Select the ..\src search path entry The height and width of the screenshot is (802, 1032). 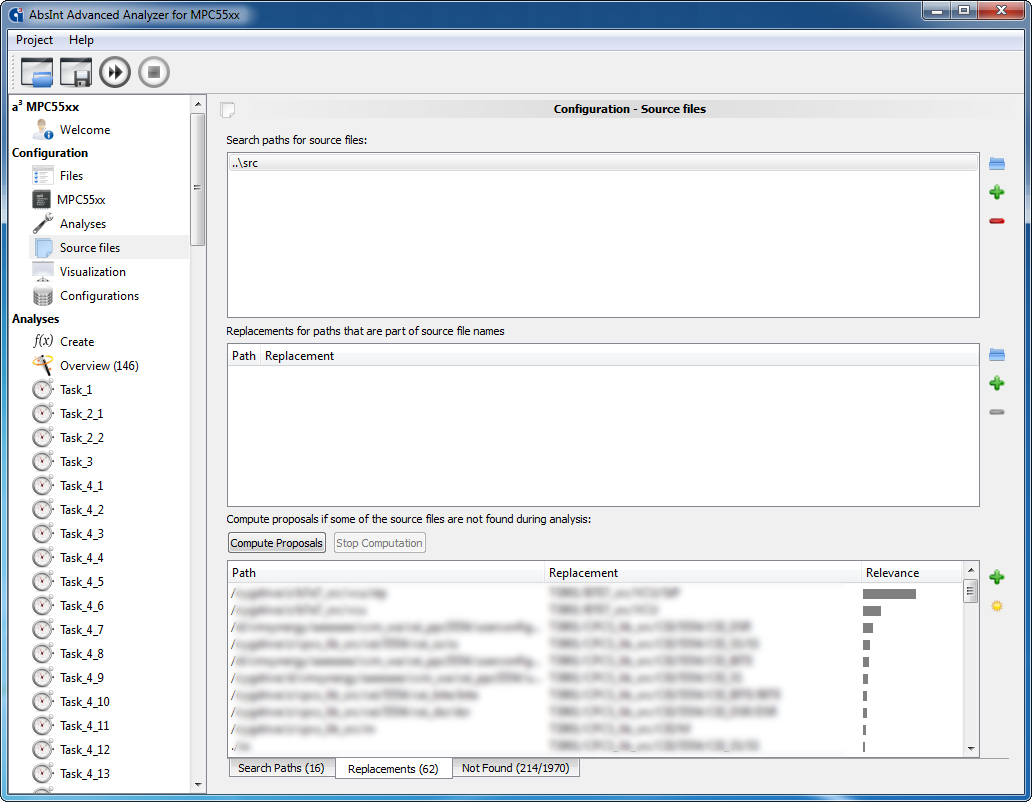coord(603,163)
